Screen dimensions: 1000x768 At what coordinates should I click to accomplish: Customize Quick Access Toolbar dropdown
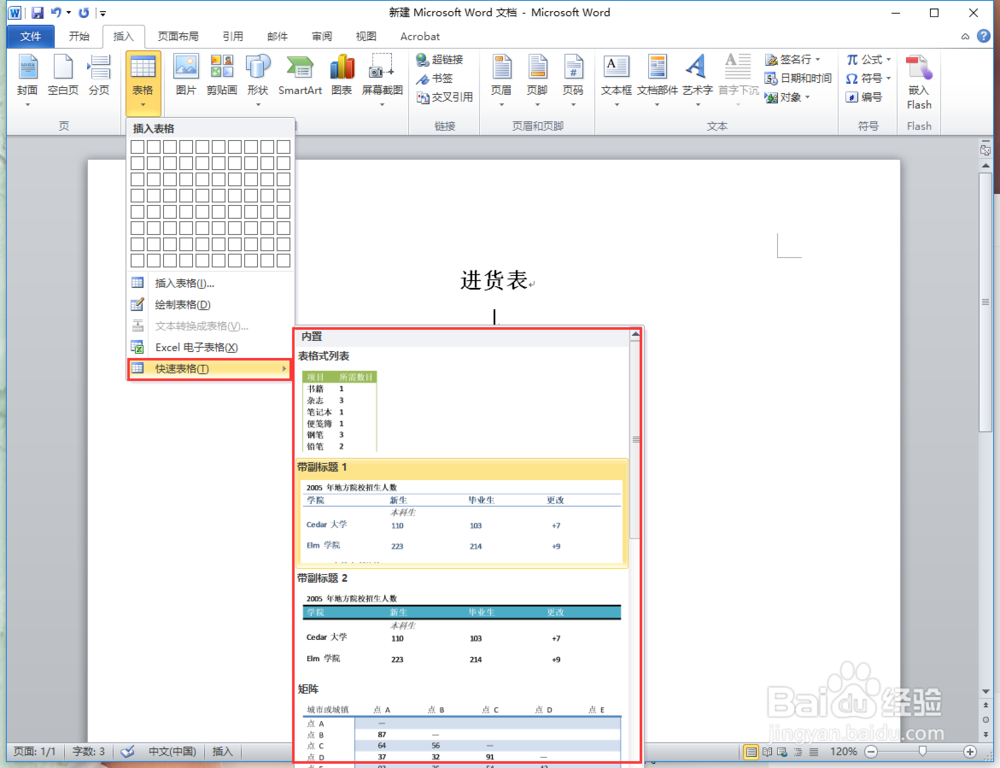click(103, 13)
